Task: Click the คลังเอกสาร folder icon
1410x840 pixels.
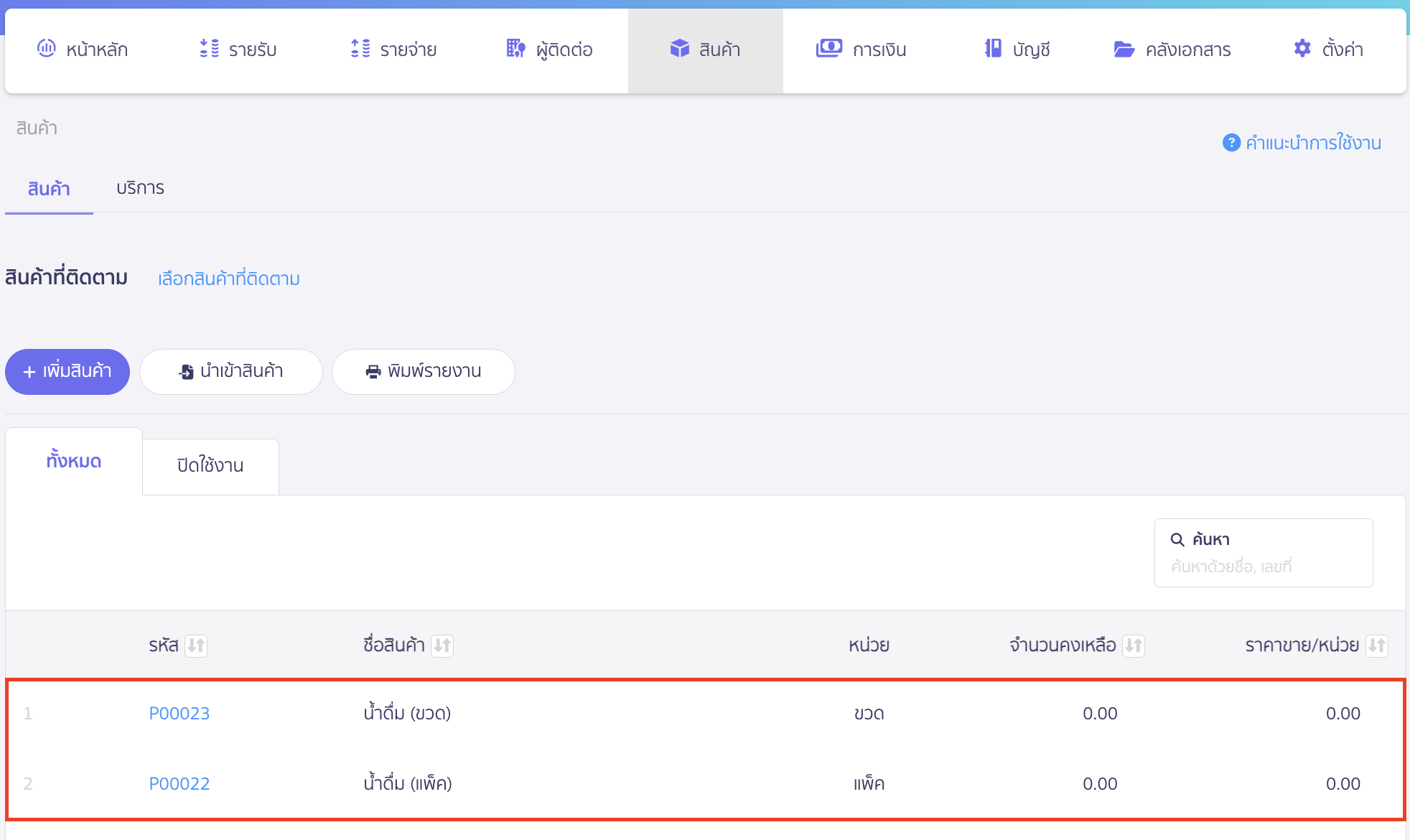Action: click(x=1124, y=49)
